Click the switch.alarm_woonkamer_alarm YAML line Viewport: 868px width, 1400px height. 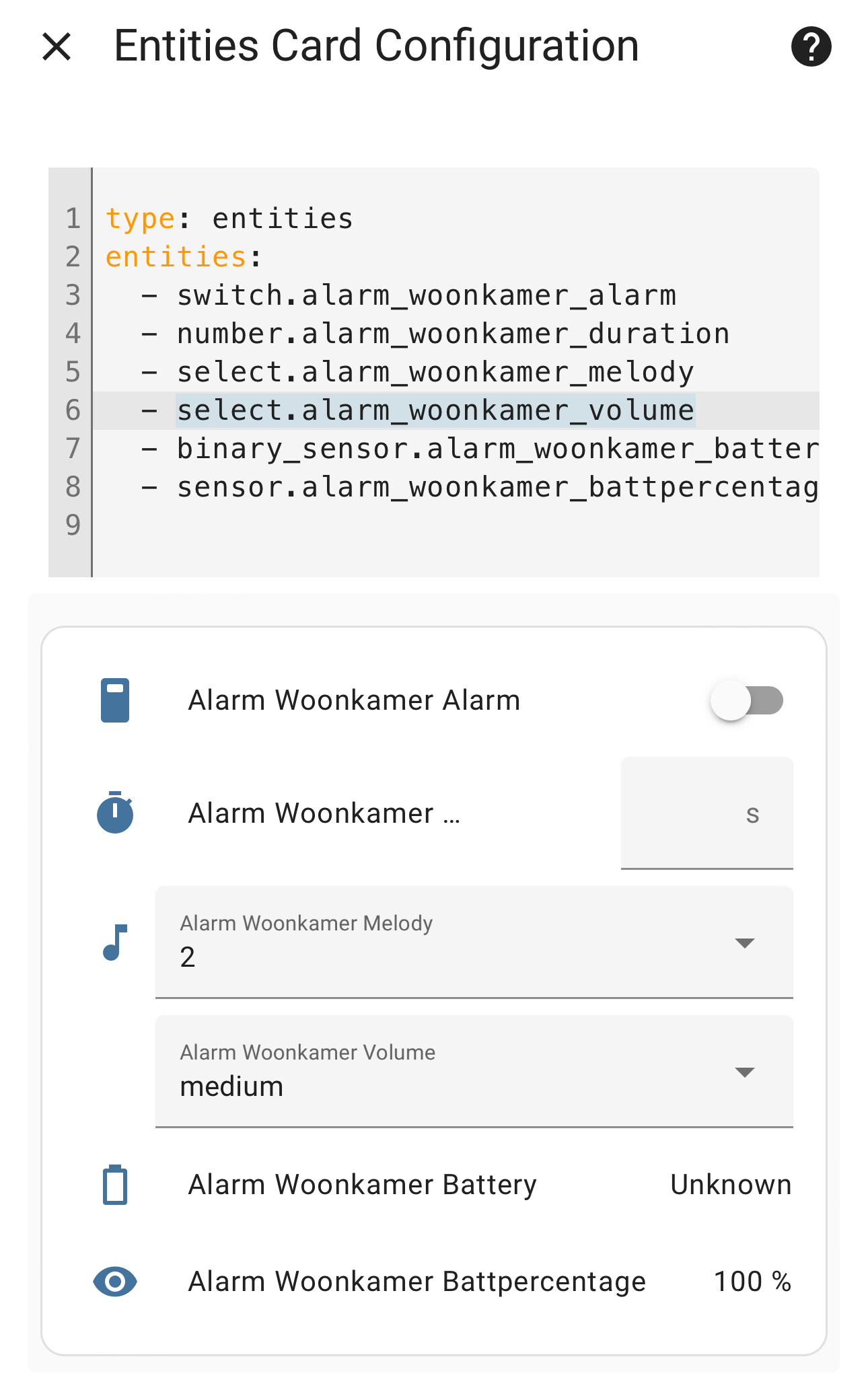pyautogui.click(x=427, y=295)
